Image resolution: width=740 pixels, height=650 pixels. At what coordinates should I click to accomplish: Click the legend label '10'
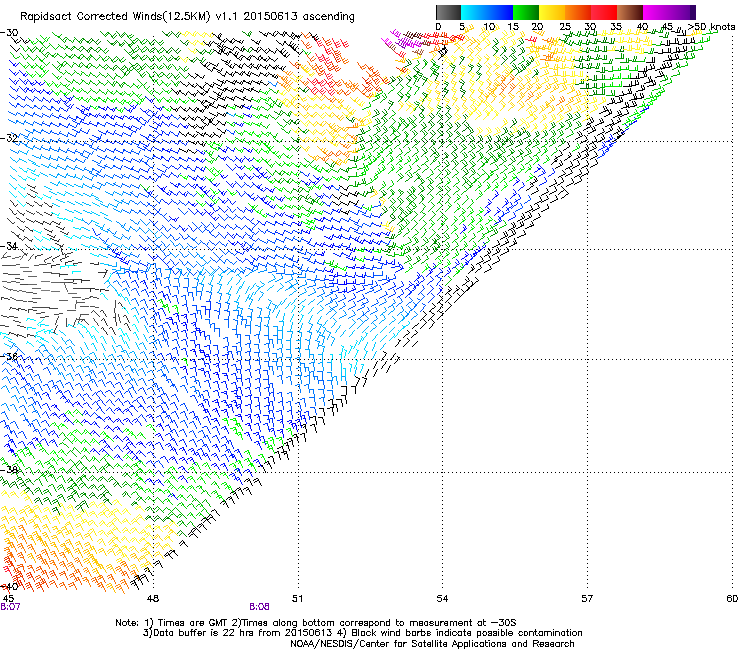[489, 26]
